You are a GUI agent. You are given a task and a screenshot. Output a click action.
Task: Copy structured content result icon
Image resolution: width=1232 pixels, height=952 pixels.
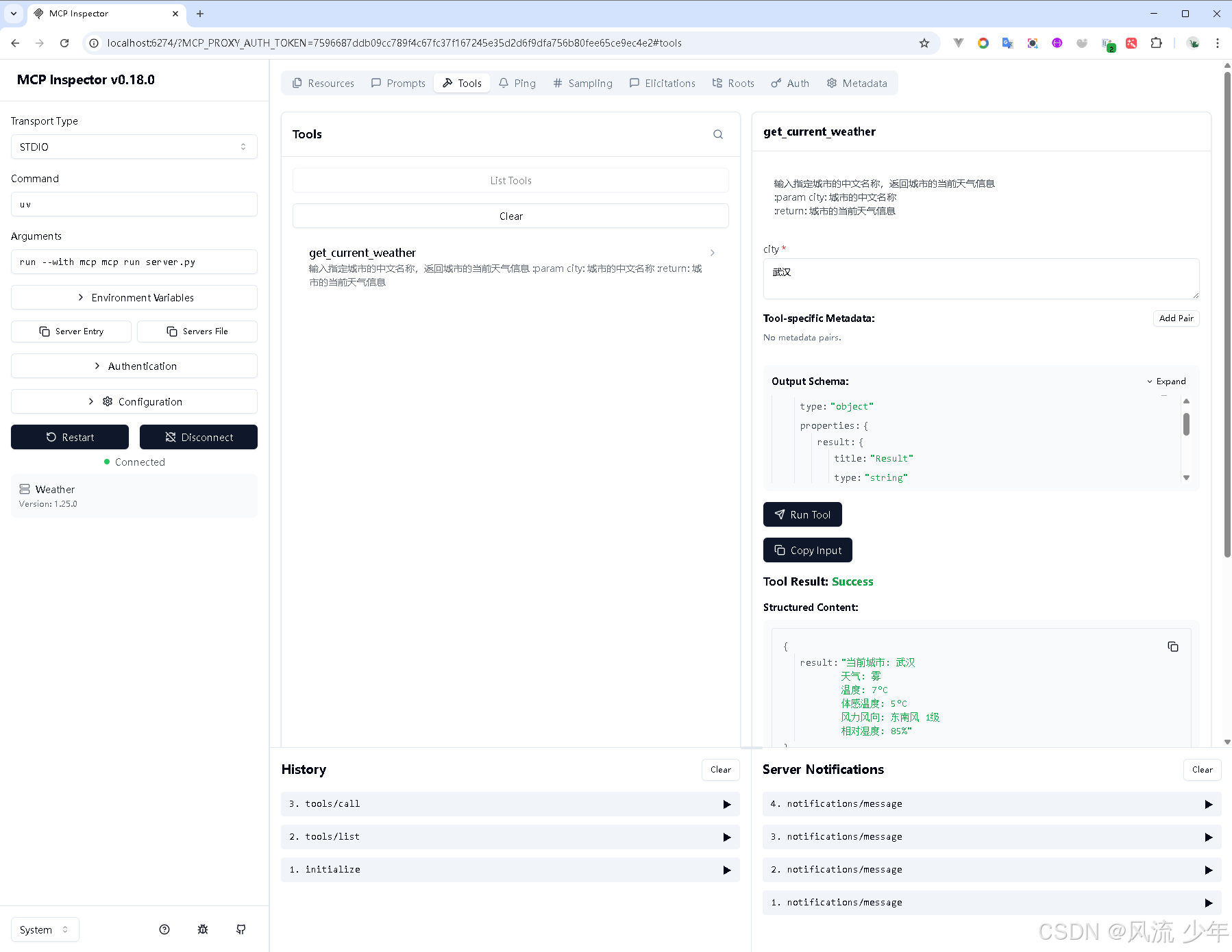click(x=1173, y=647)
